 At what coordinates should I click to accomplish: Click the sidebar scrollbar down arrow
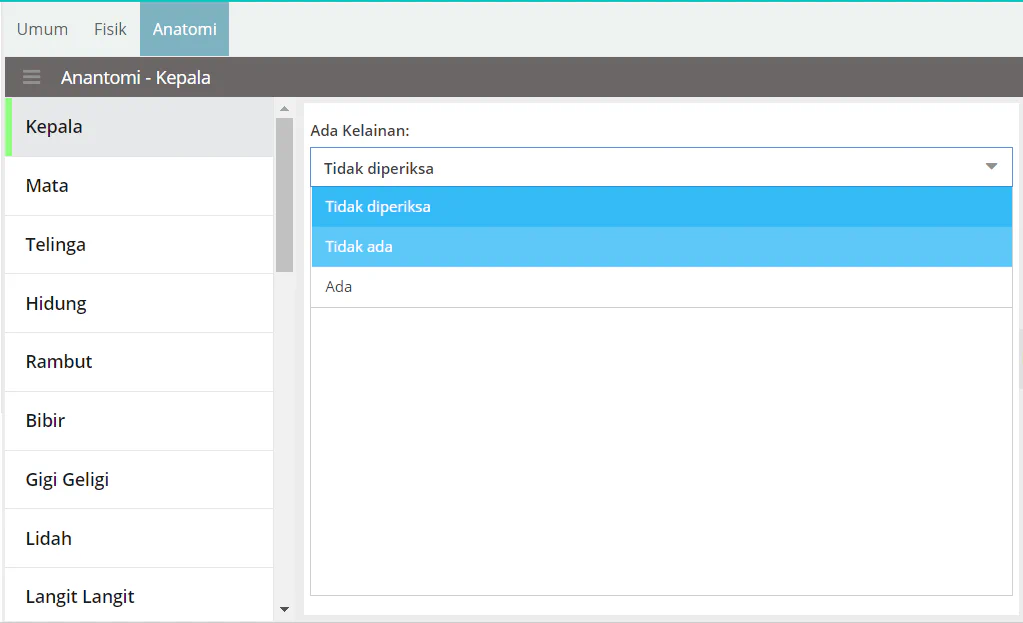coord(284,609)
